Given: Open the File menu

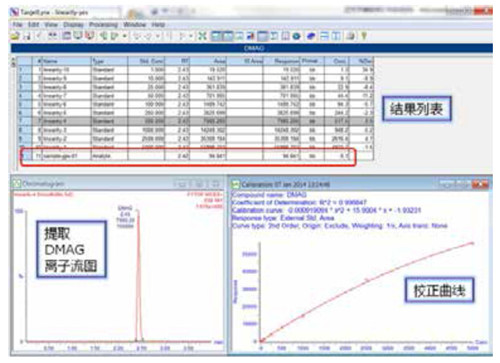Looking at the screenshot, I should (17, 25).
